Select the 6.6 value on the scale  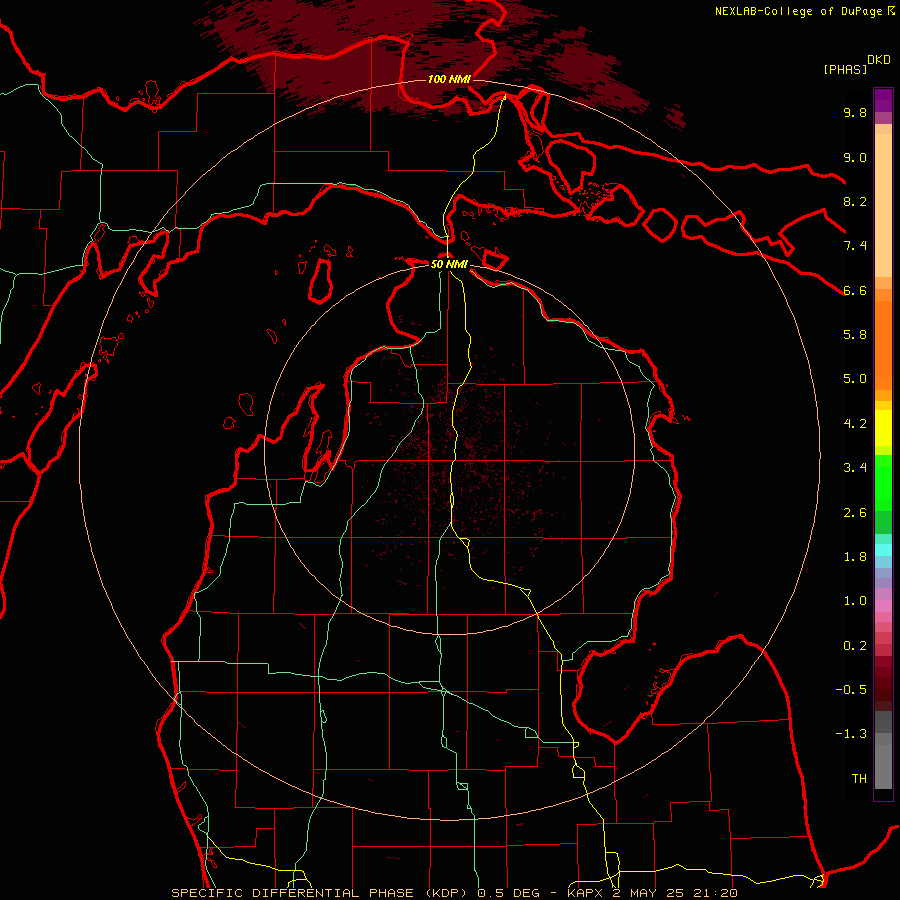(x=855, y=290)
